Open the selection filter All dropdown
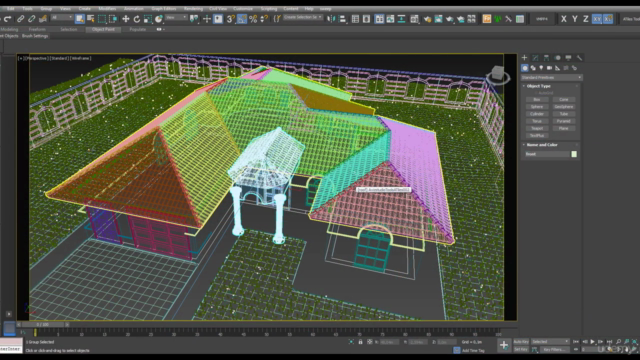The image size is (640, 360). [62, 18]
